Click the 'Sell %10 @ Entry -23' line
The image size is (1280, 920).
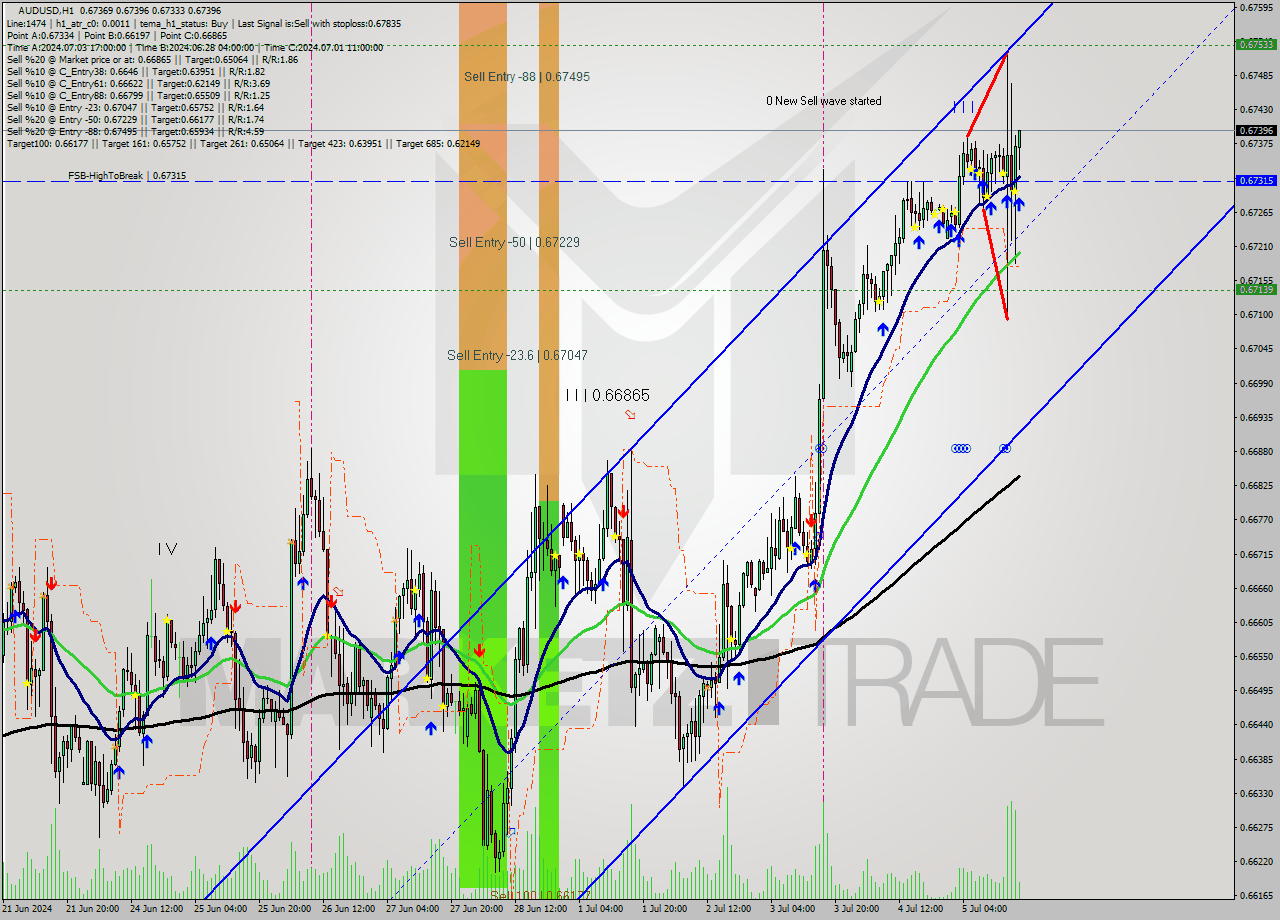(x=135, y=107)
